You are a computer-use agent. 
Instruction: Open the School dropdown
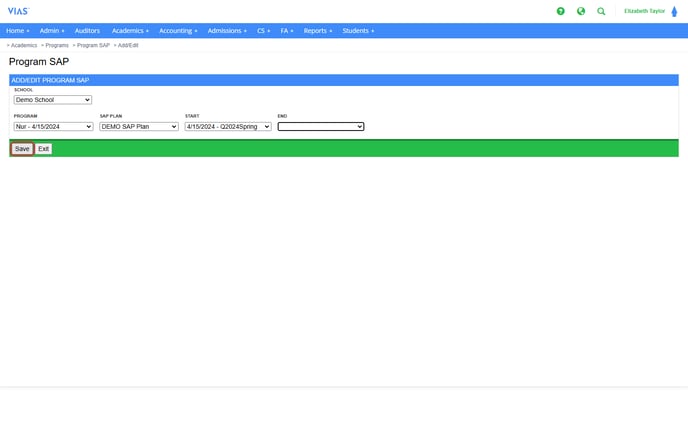(53, 100)
